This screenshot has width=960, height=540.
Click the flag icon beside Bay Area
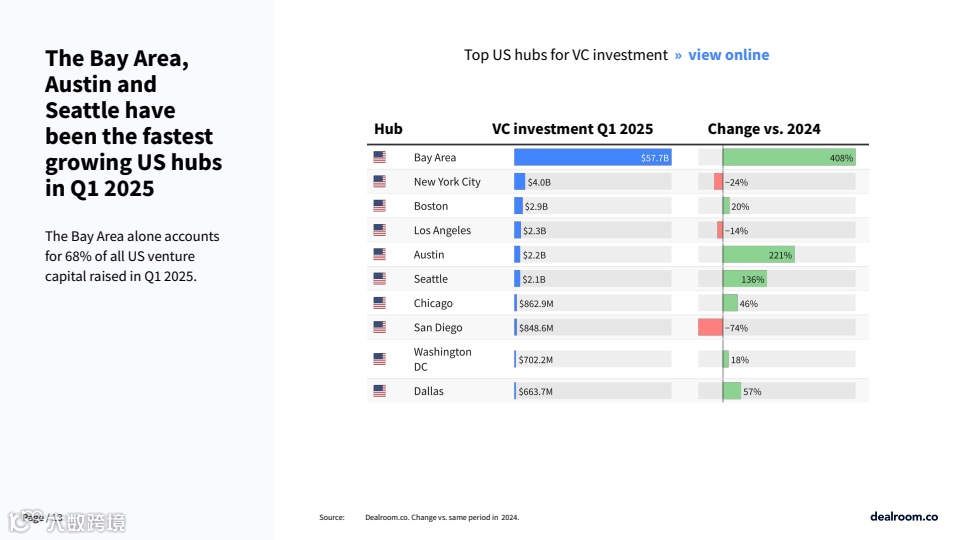pyautogui.click(x=379, y=157)
